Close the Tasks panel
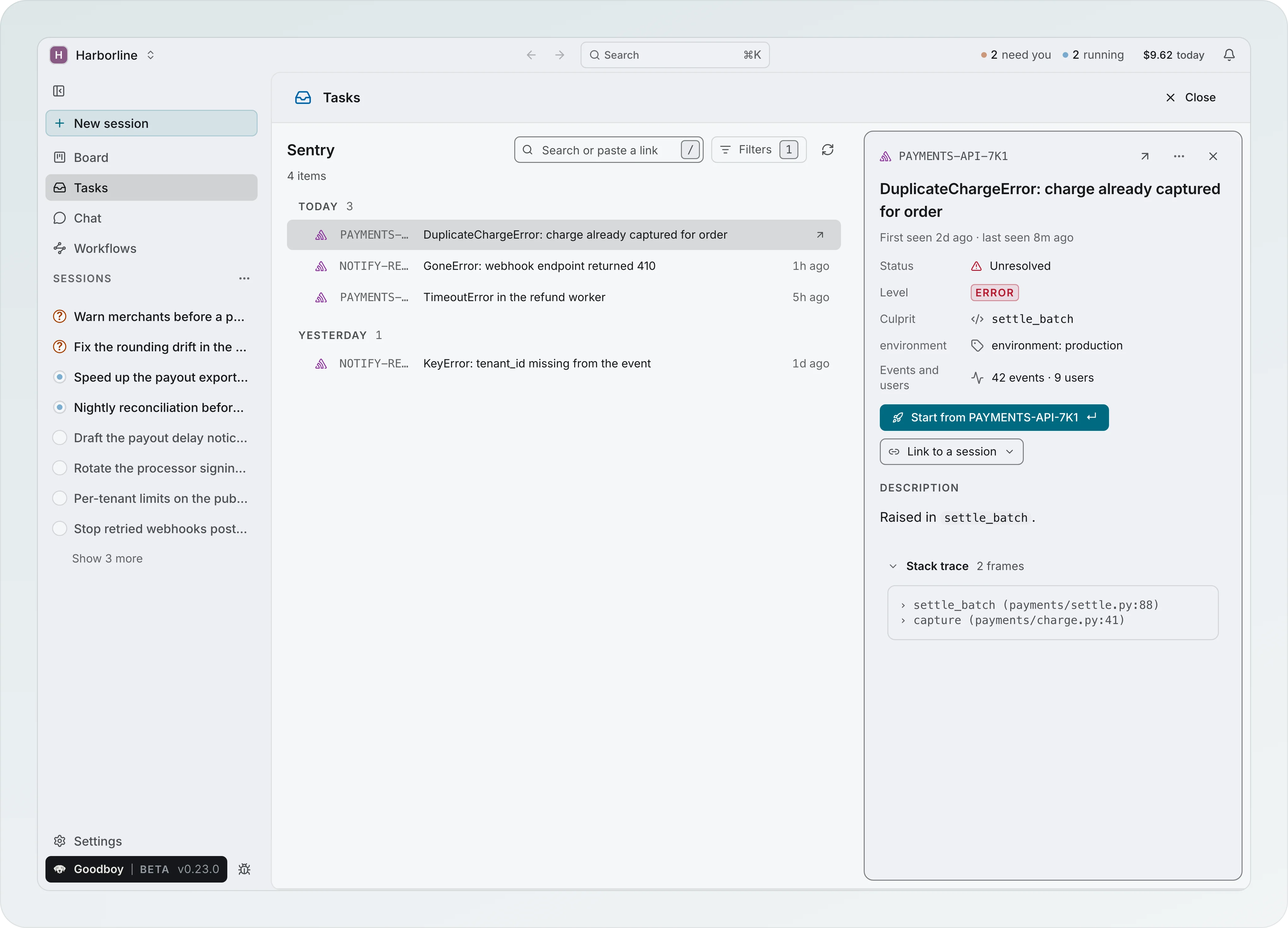 (1190, 98)
